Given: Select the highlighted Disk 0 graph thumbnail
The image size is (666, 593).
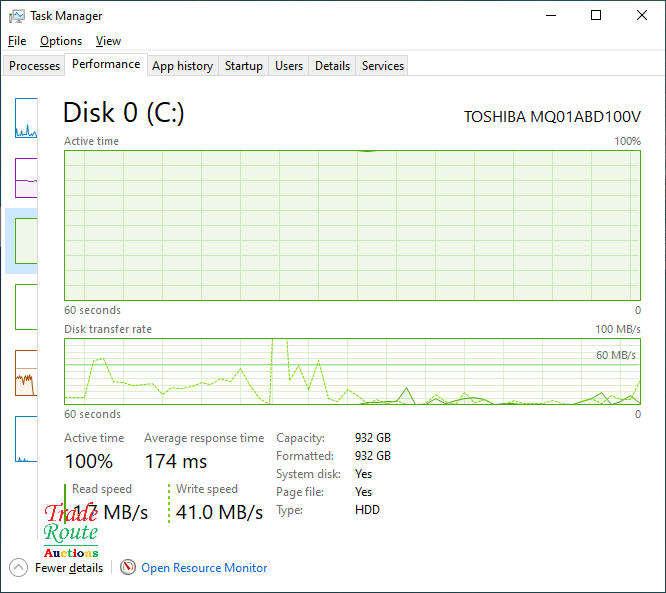Looking at the screenshot, I should (26, 241).
